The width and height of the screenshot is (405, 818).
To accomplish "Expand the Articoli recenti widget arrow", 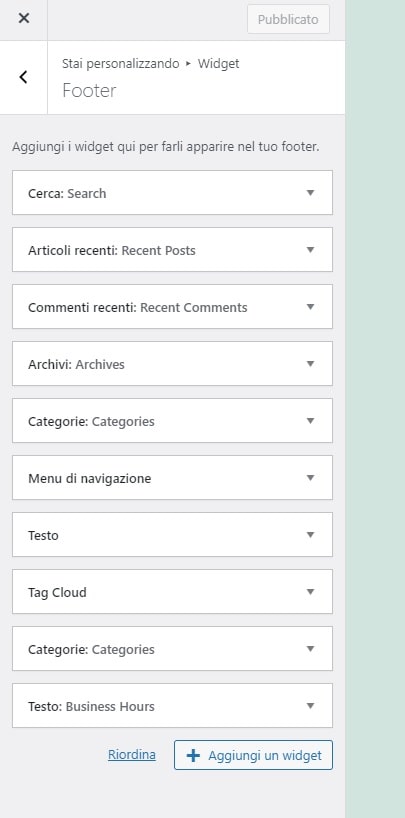I will (311, 249).
